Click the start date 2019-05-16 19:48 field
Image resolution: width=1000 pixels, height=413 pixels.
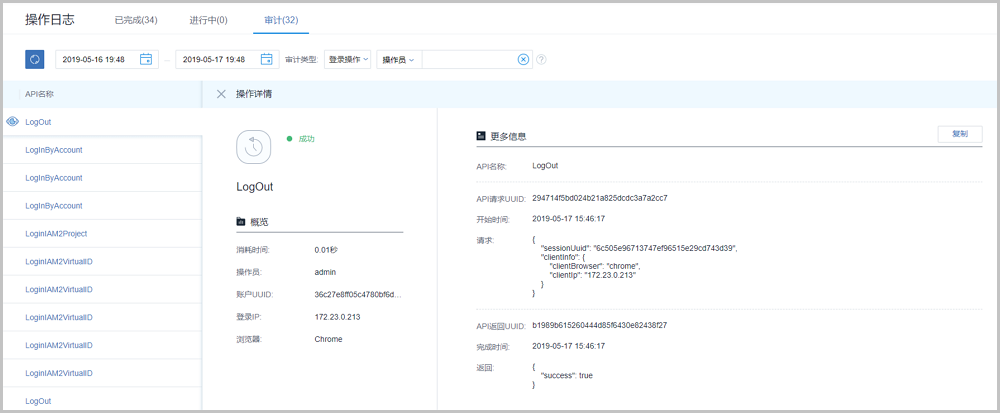coord(95,60)
